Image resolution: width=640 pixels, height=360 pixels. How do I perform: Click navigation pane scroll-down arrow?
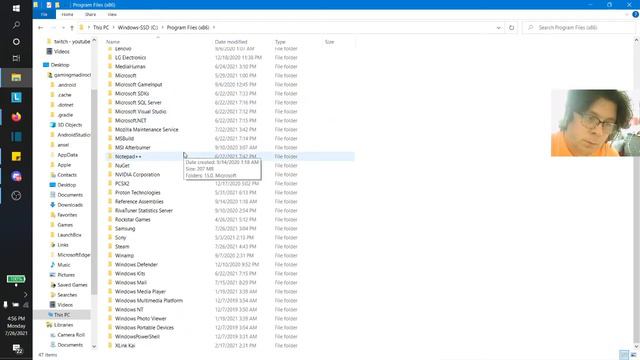94,347
